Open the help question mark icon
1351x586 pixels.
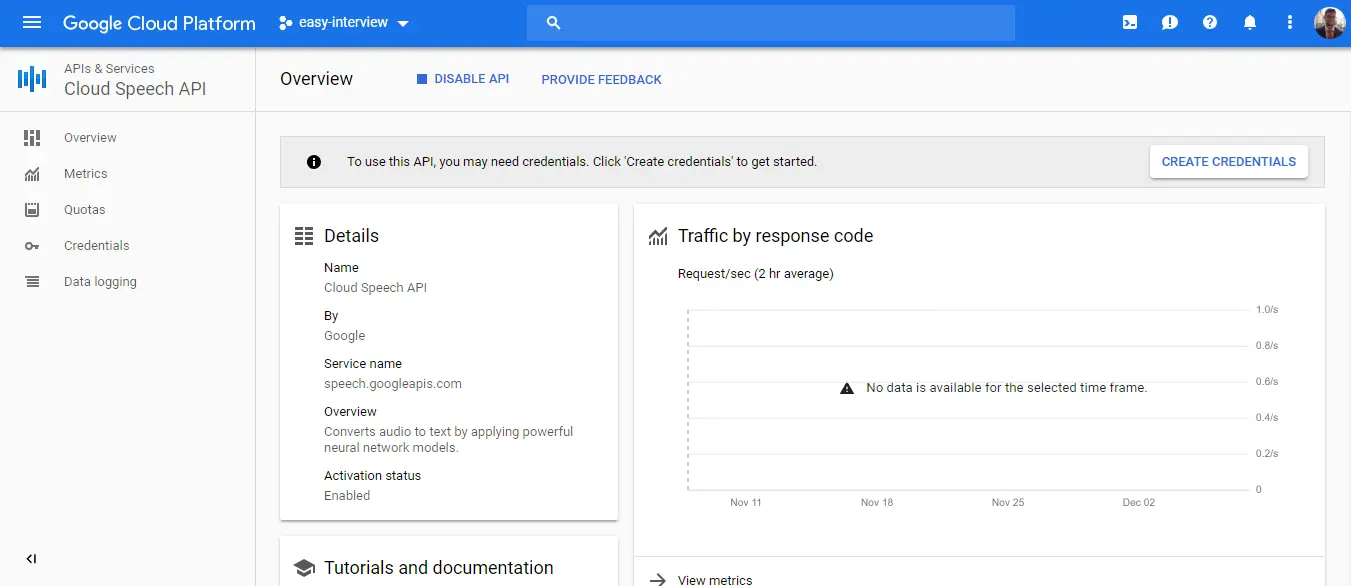pyautogui.click(x=1210, y=23)
